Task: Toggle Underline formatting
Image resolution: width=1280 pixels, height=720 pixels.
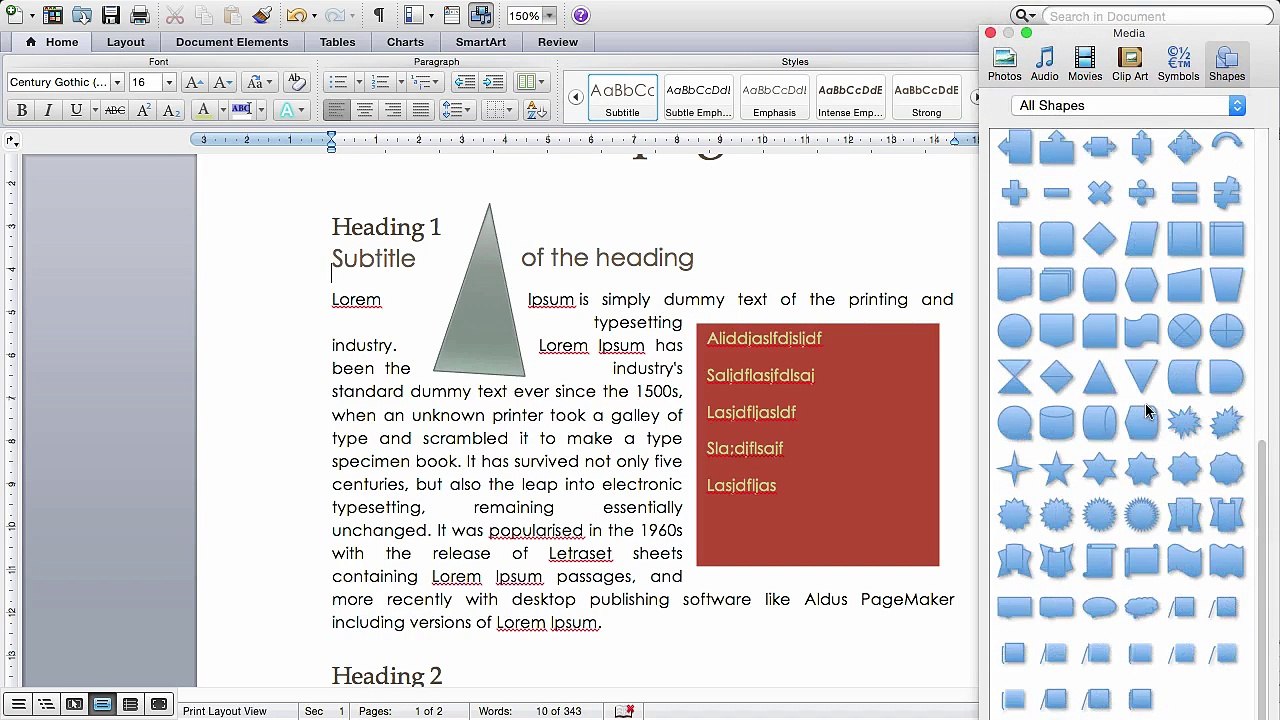Action: pos(76,110)
